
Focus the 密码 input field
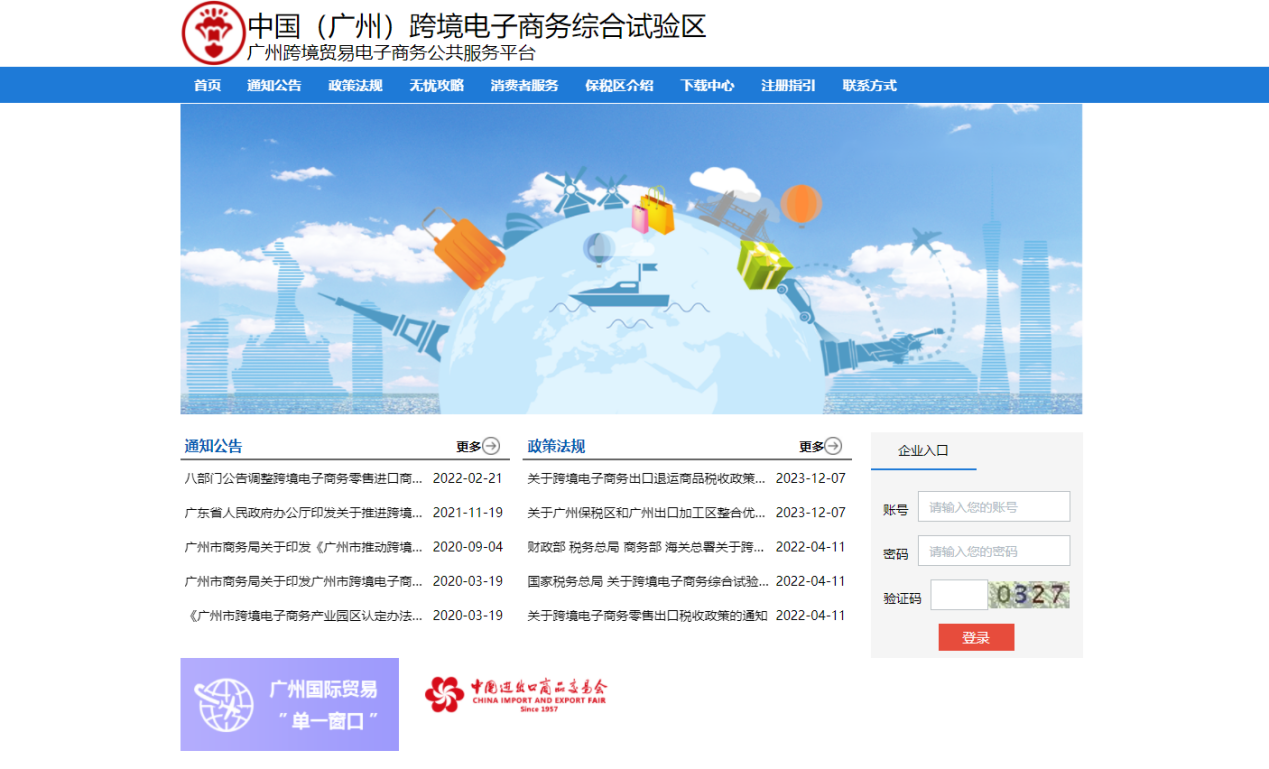tap(993, 551)
